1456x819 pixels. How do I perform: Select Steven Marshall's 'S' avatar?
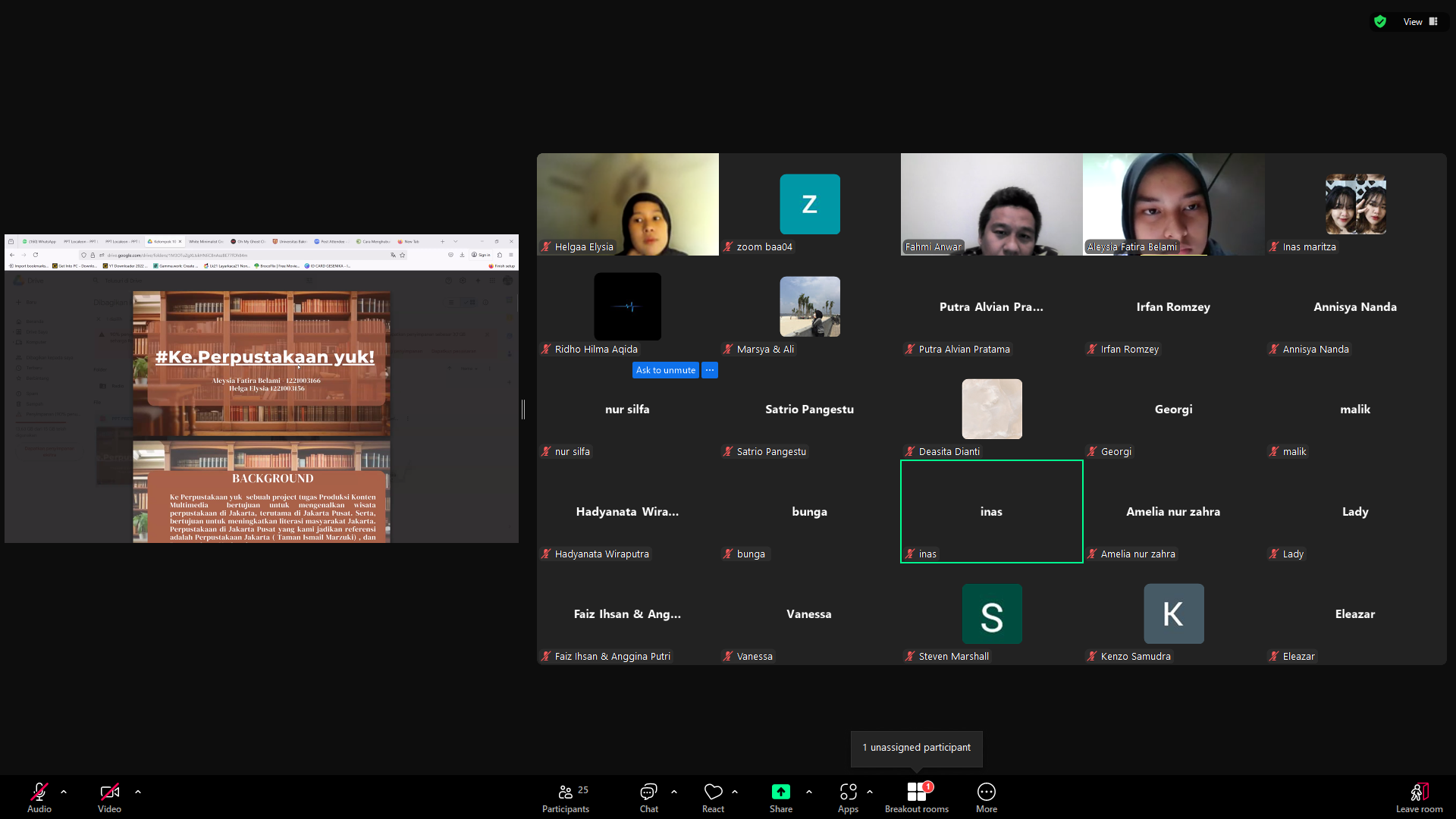point(992,613)
